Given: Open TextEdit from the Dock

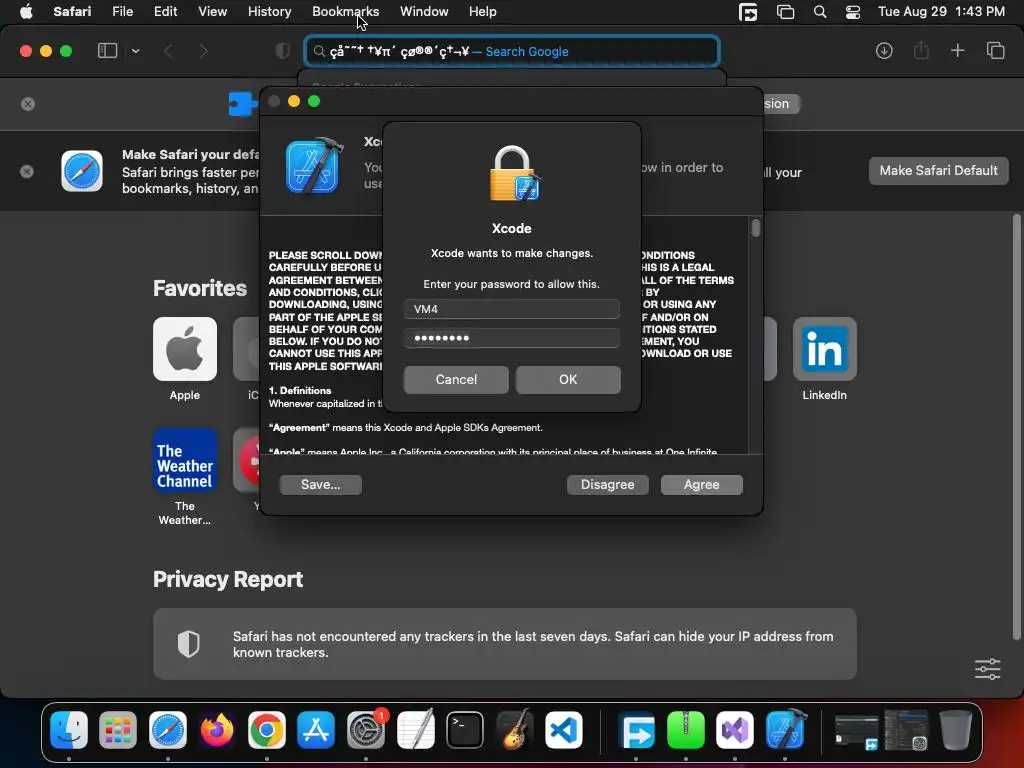Looking at the screenshot, I should pyautogui.click(x=415, y=730).
